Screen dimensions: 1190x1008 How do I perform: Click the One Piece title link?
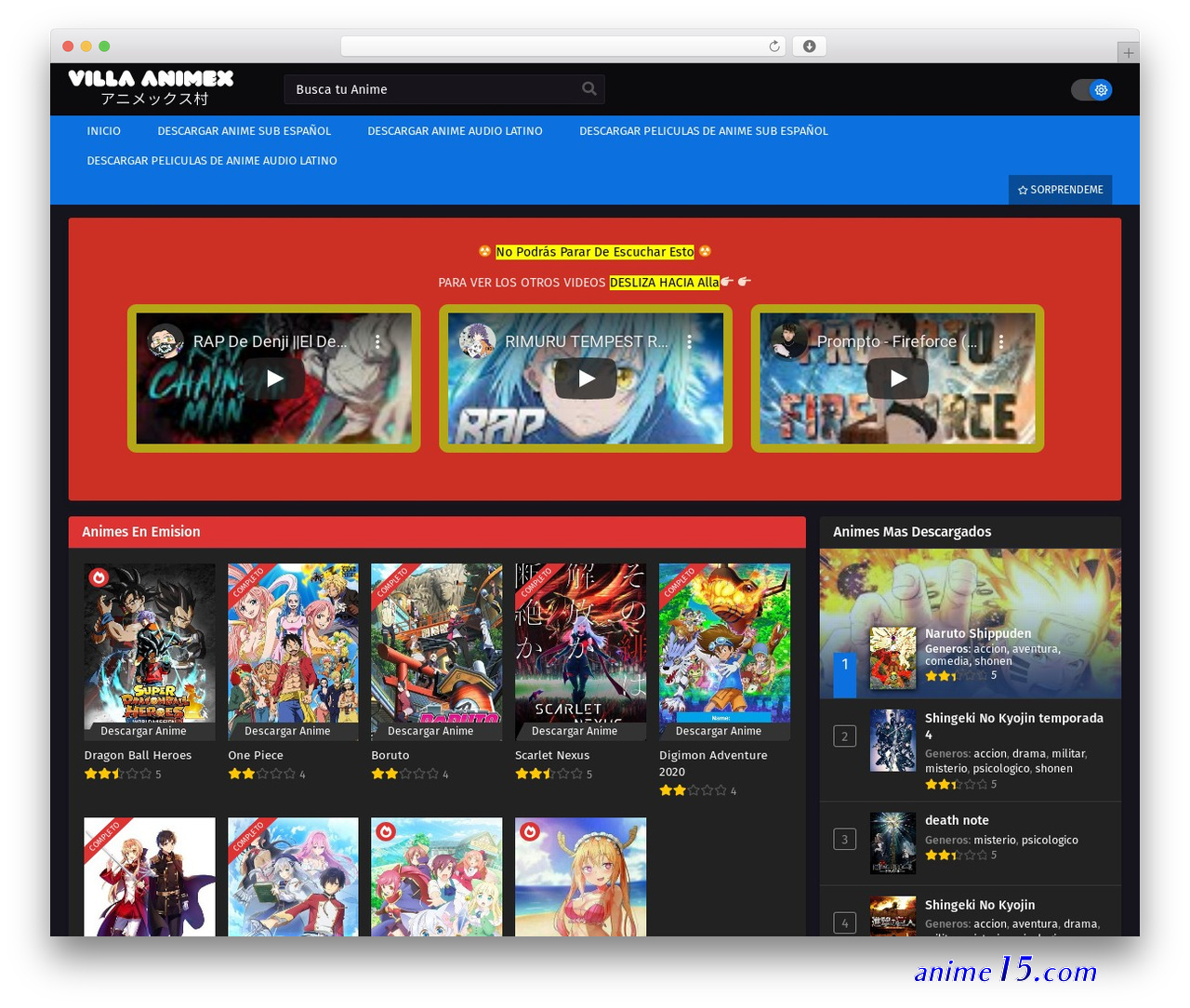[x=256, y=755]
